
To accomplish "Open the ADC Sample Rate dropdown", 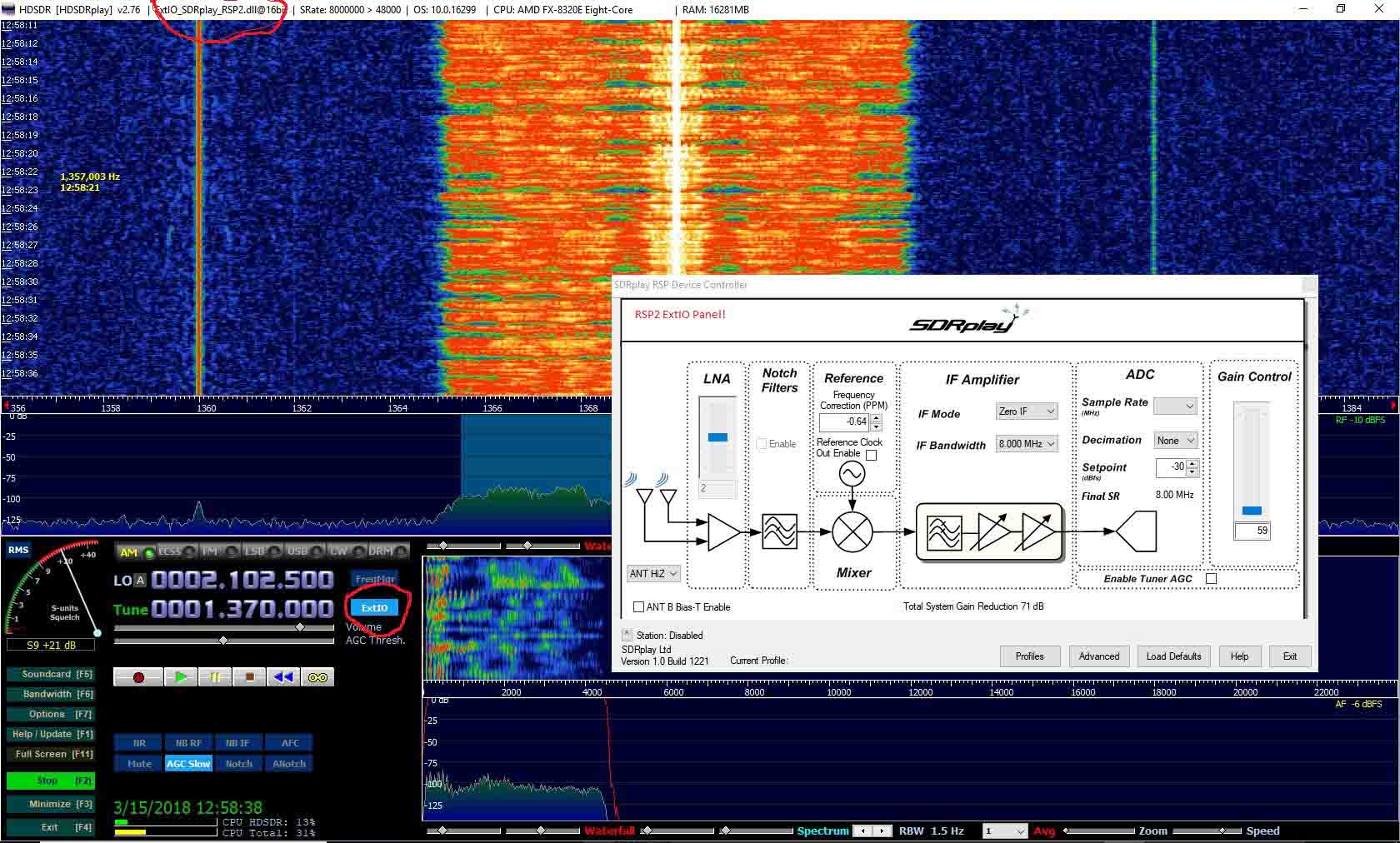I will click(x=1175, y=407).
